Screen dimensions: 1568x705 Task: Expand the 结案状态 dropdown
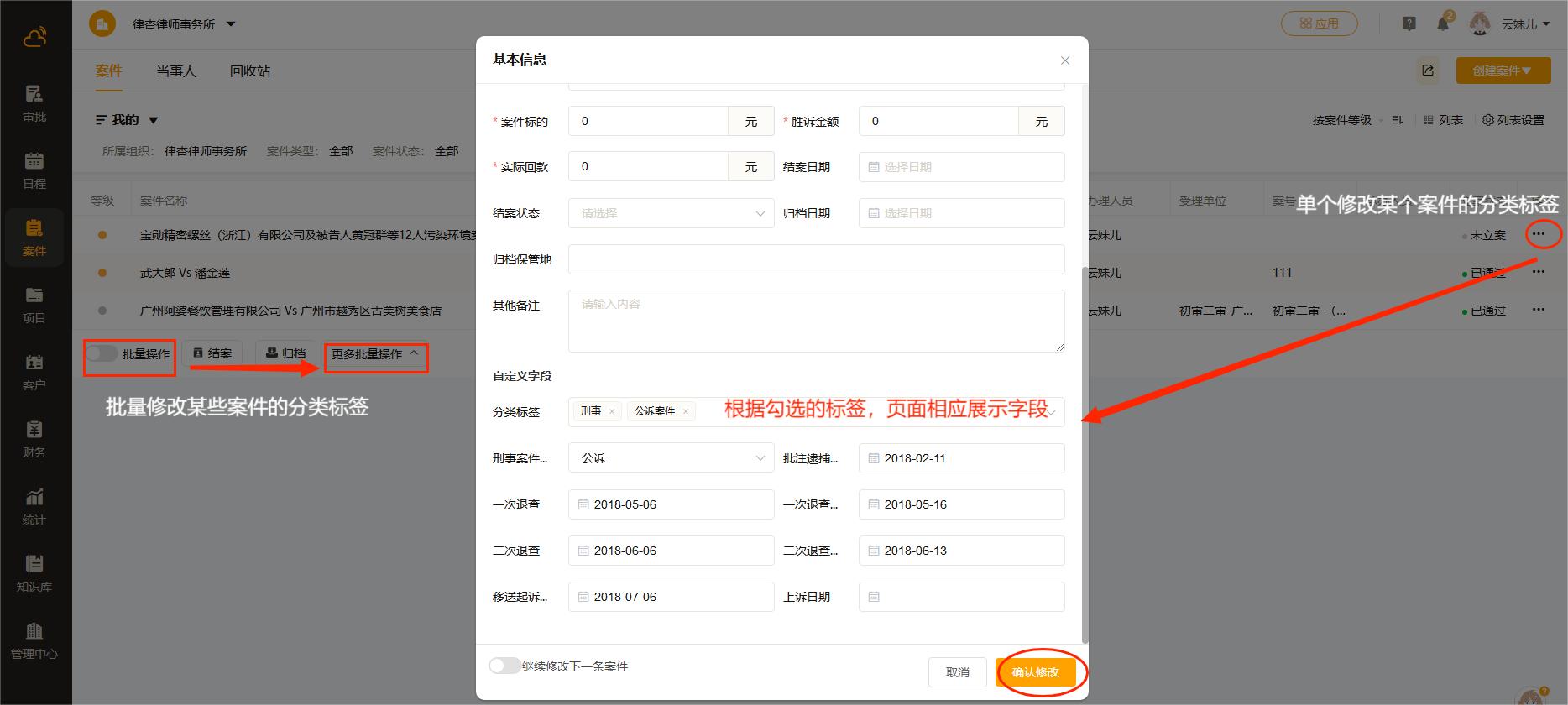(x=671, y=213)
